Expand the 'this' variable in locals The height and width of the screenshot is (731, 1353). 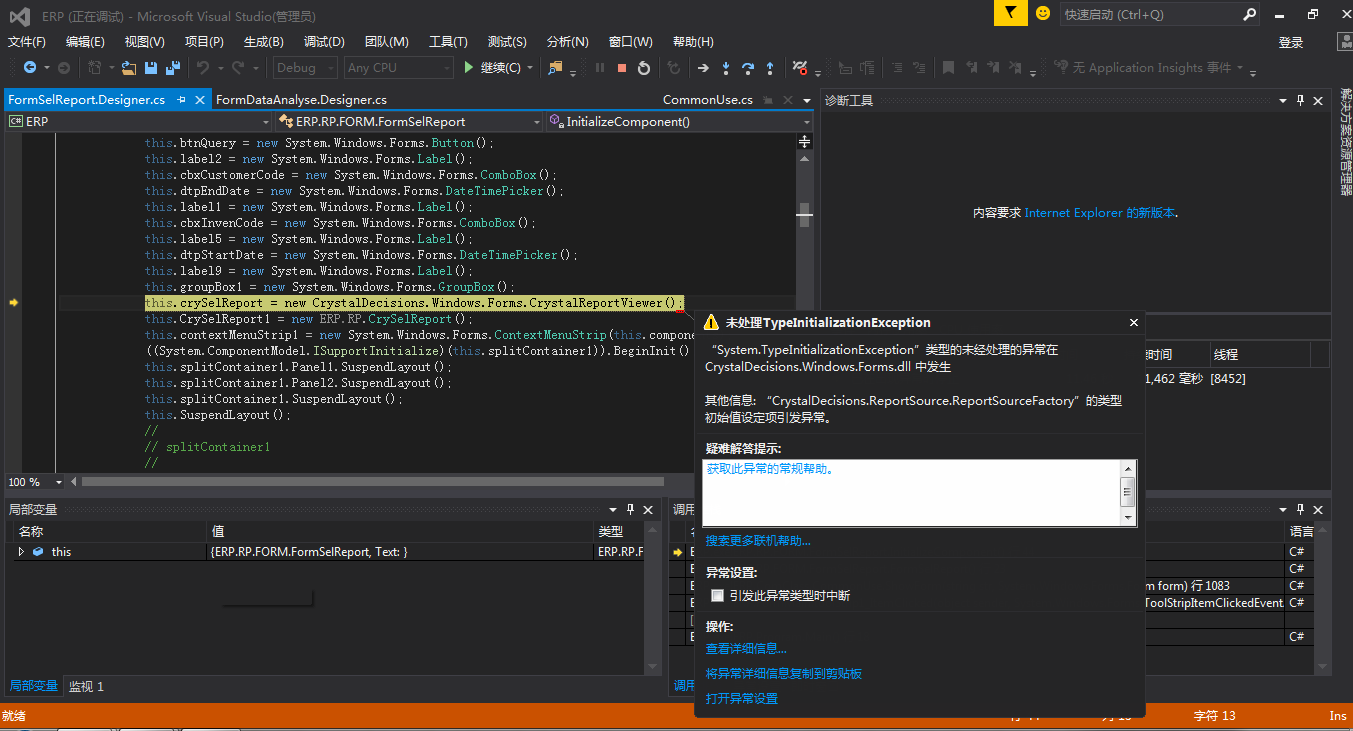click(21, 551)
